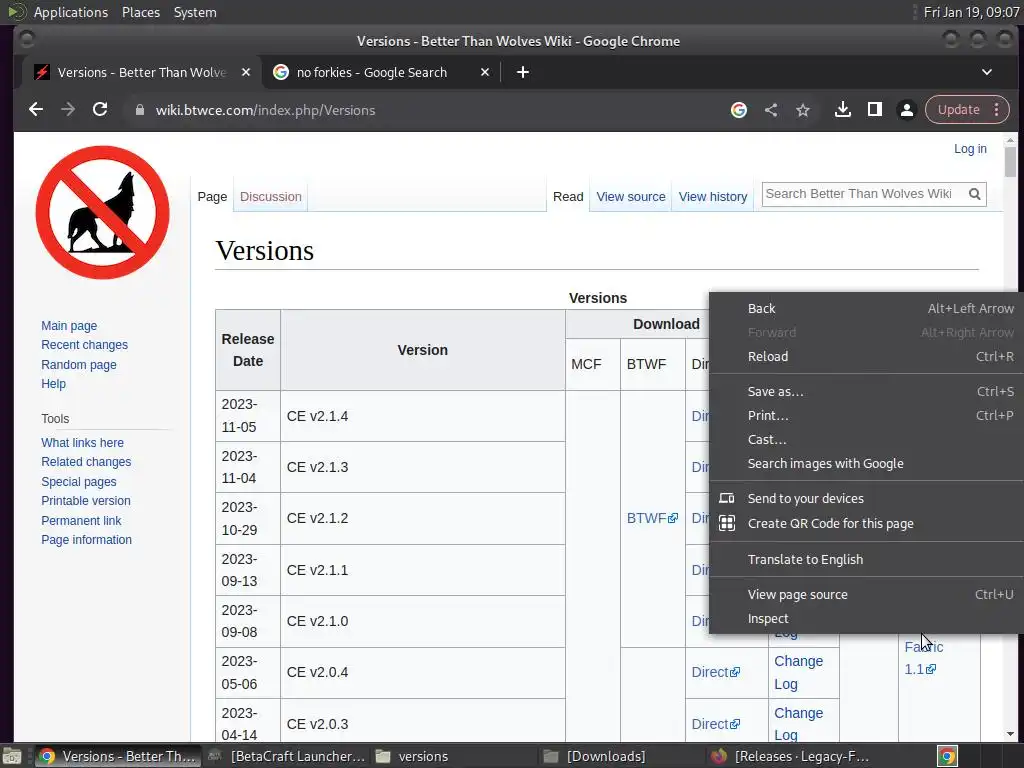Open Chrome downloads icon
This screenshot has width=1024, height=768.
[x=842, y=110]
